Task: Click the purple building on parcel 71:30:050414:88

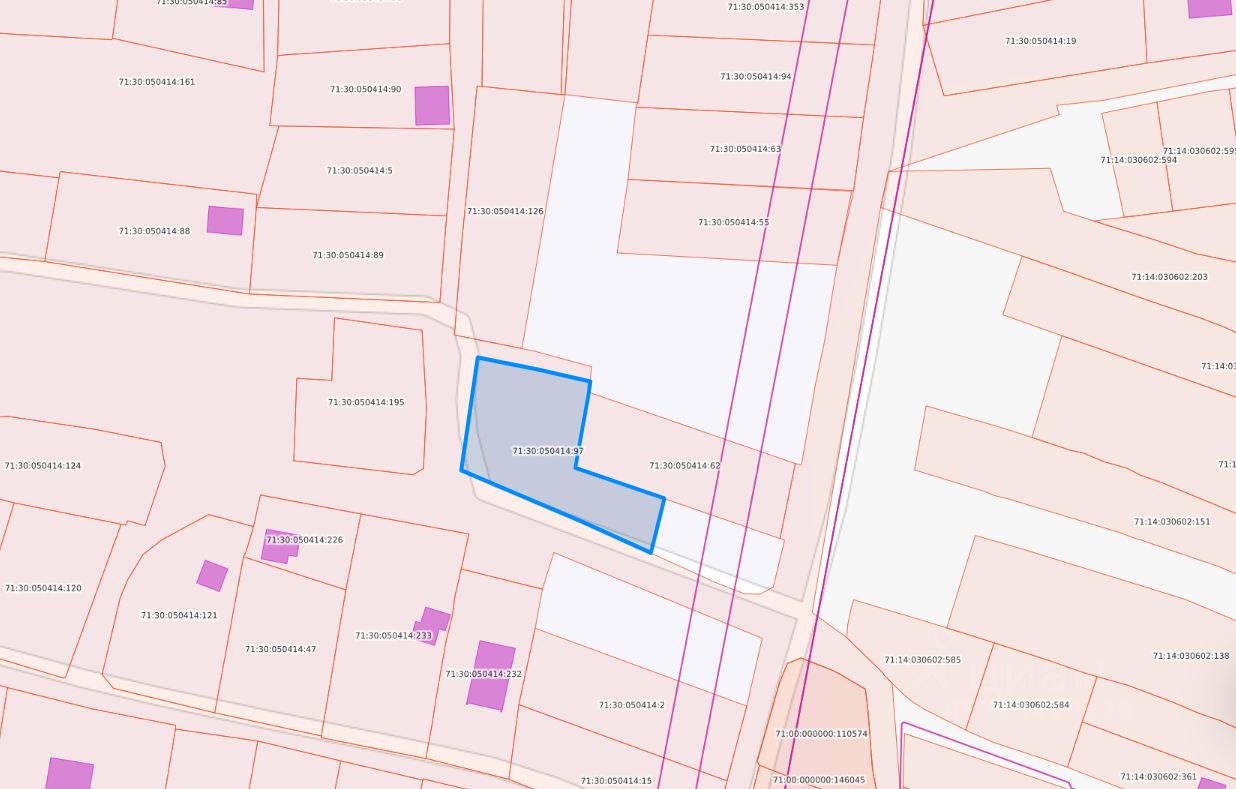Action: pos(225,220)
